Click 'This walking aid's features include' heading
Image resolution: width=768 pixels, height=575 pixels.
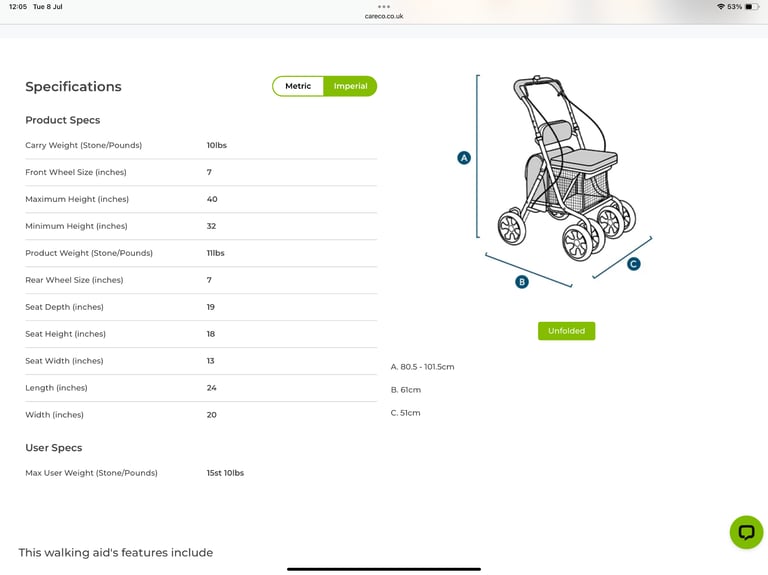pyautogui.click(x=116, y=552)
